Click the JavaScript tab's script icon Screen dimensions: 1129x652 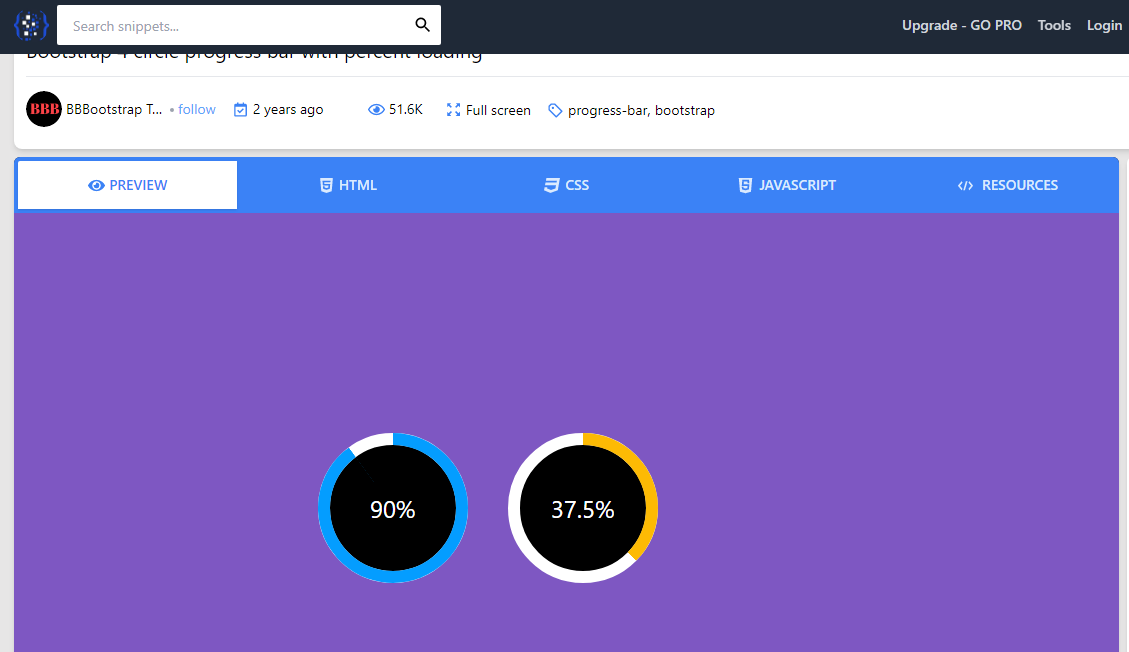click(x=745, y=185)
